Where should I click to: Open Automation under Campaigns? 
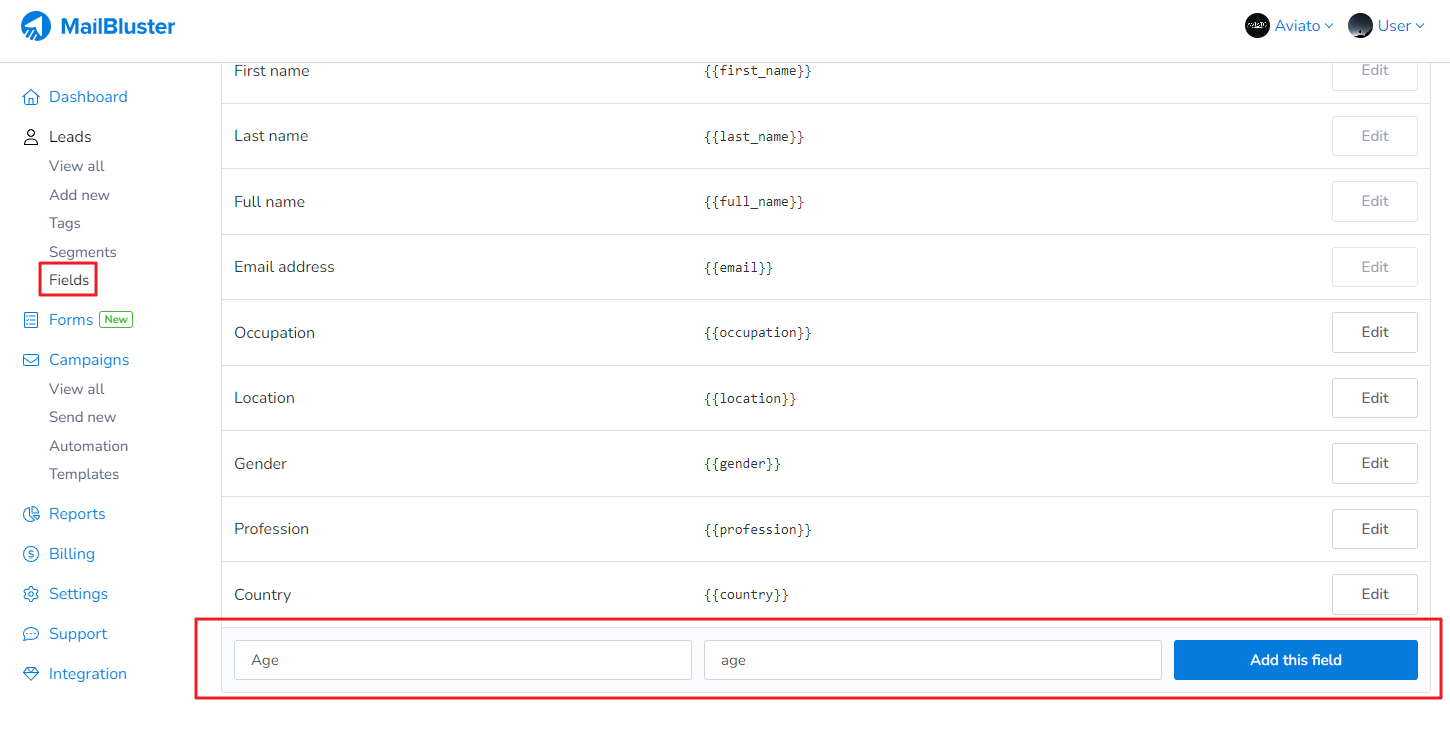click(x=88, y=446)
